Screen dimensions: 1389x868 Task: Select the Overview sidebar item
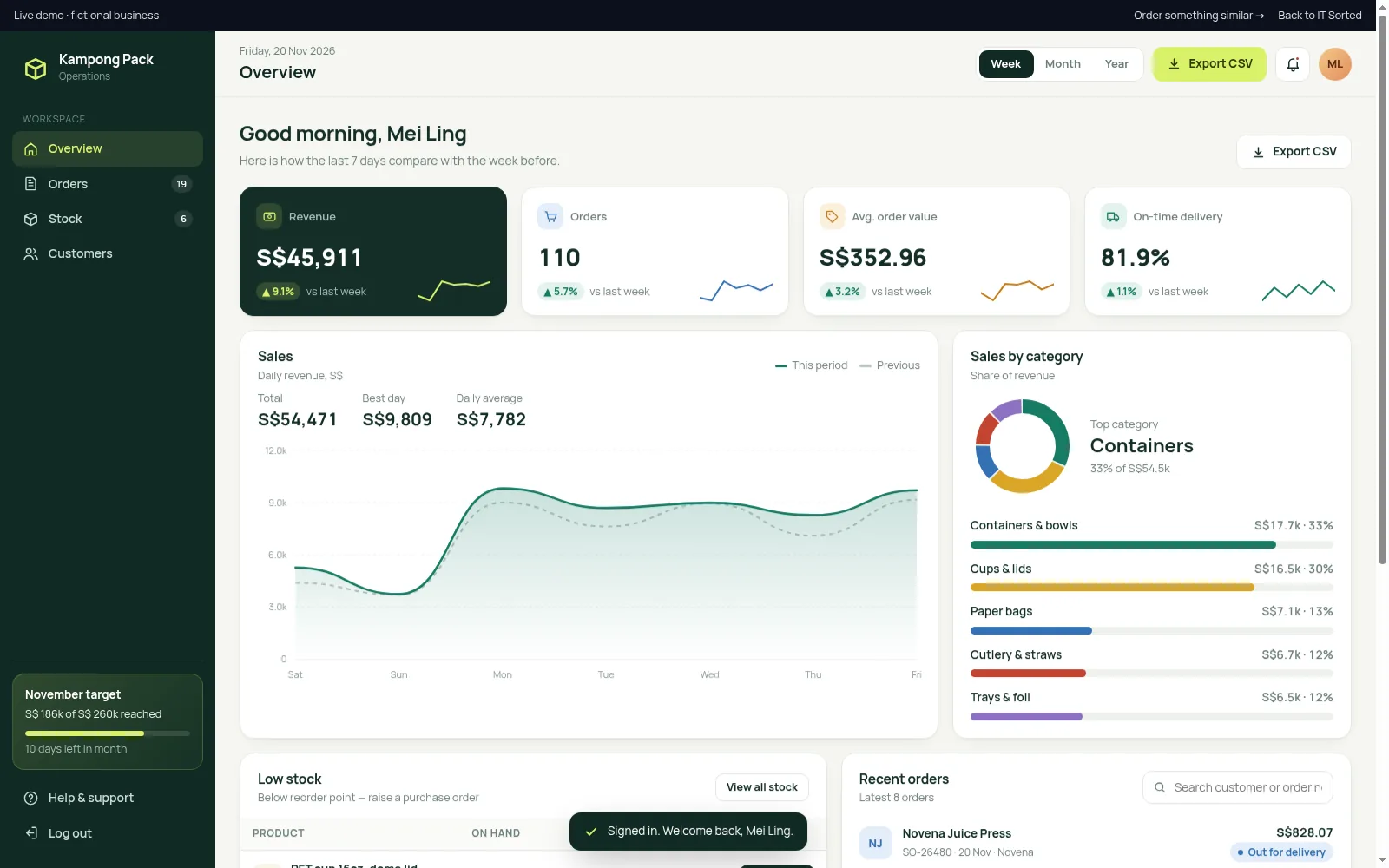tap(108, 148)
